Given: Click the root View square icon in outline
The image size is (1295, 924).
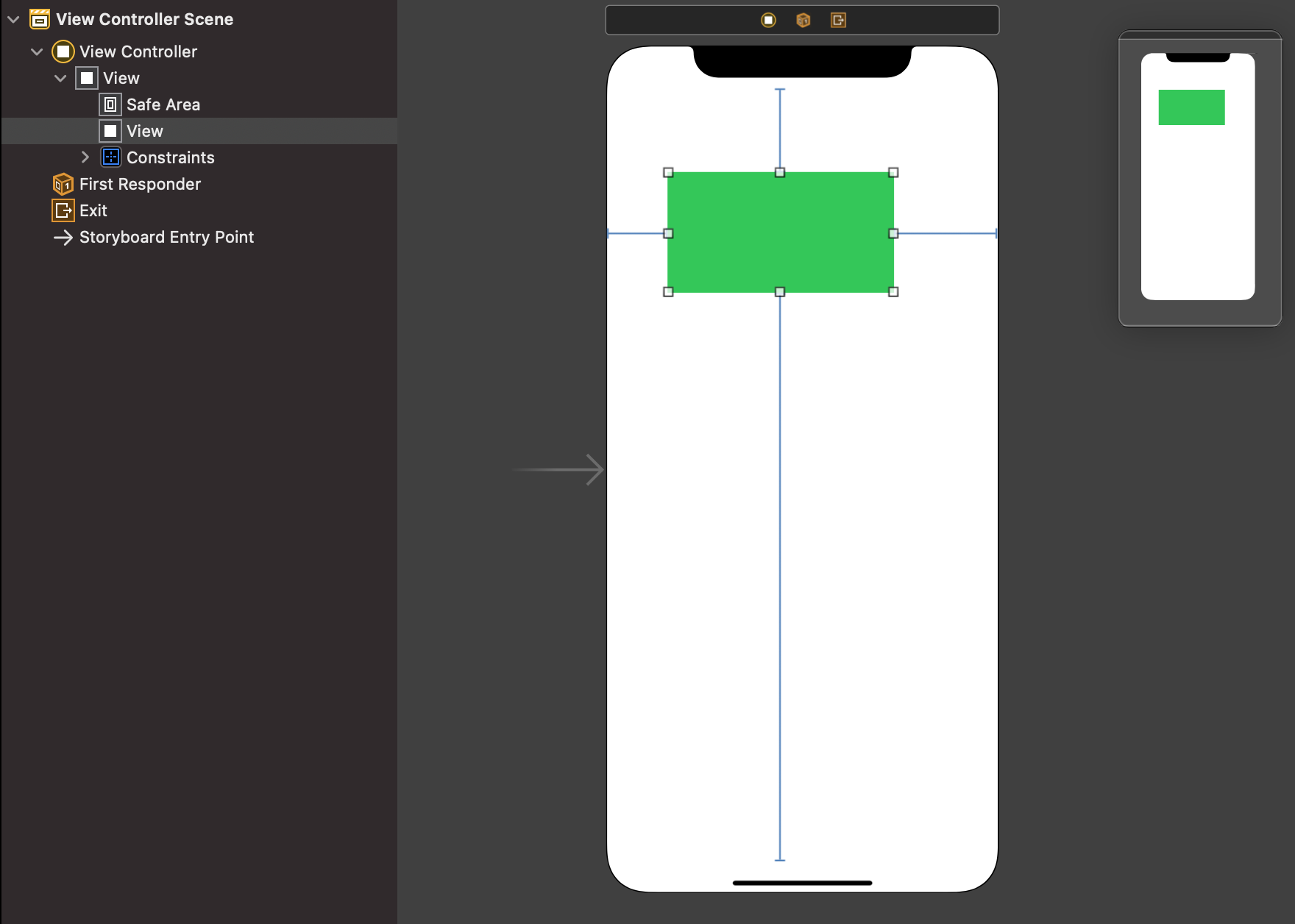Looking at the screenshot, I should click(87, 78).
